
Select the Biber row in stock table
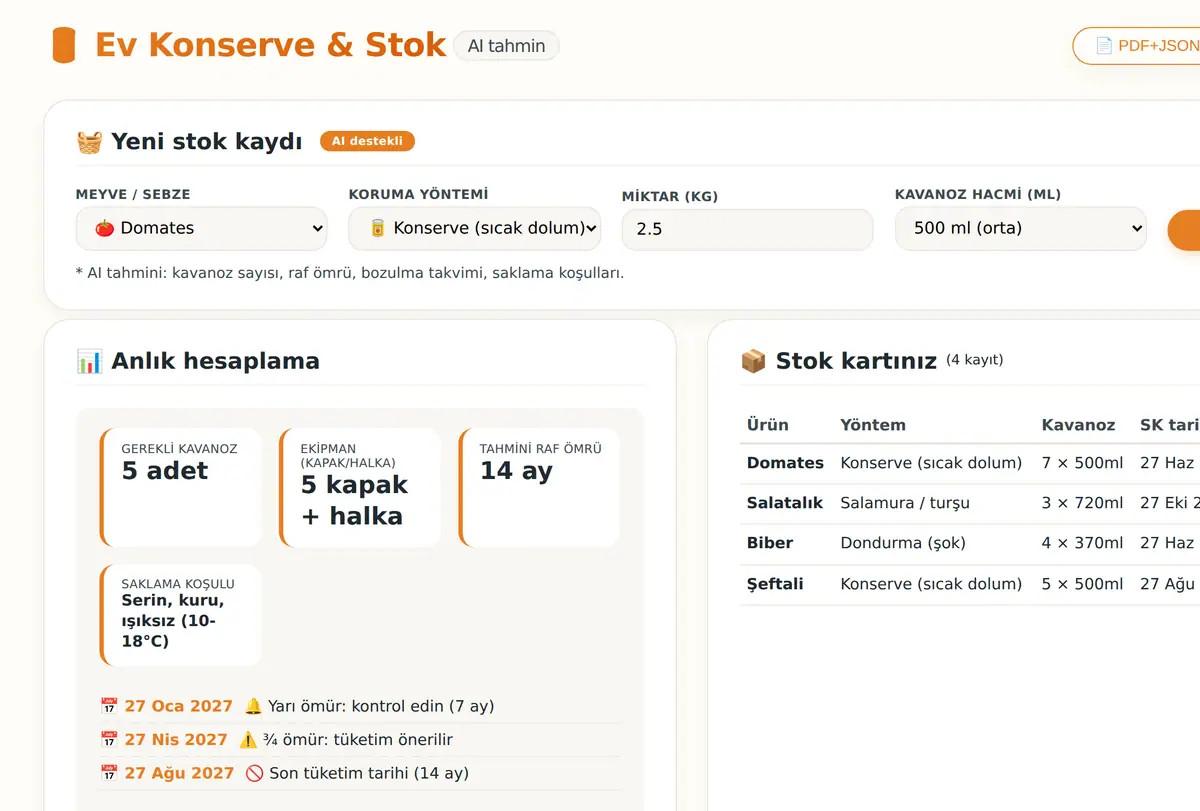(x=970, y=543)
